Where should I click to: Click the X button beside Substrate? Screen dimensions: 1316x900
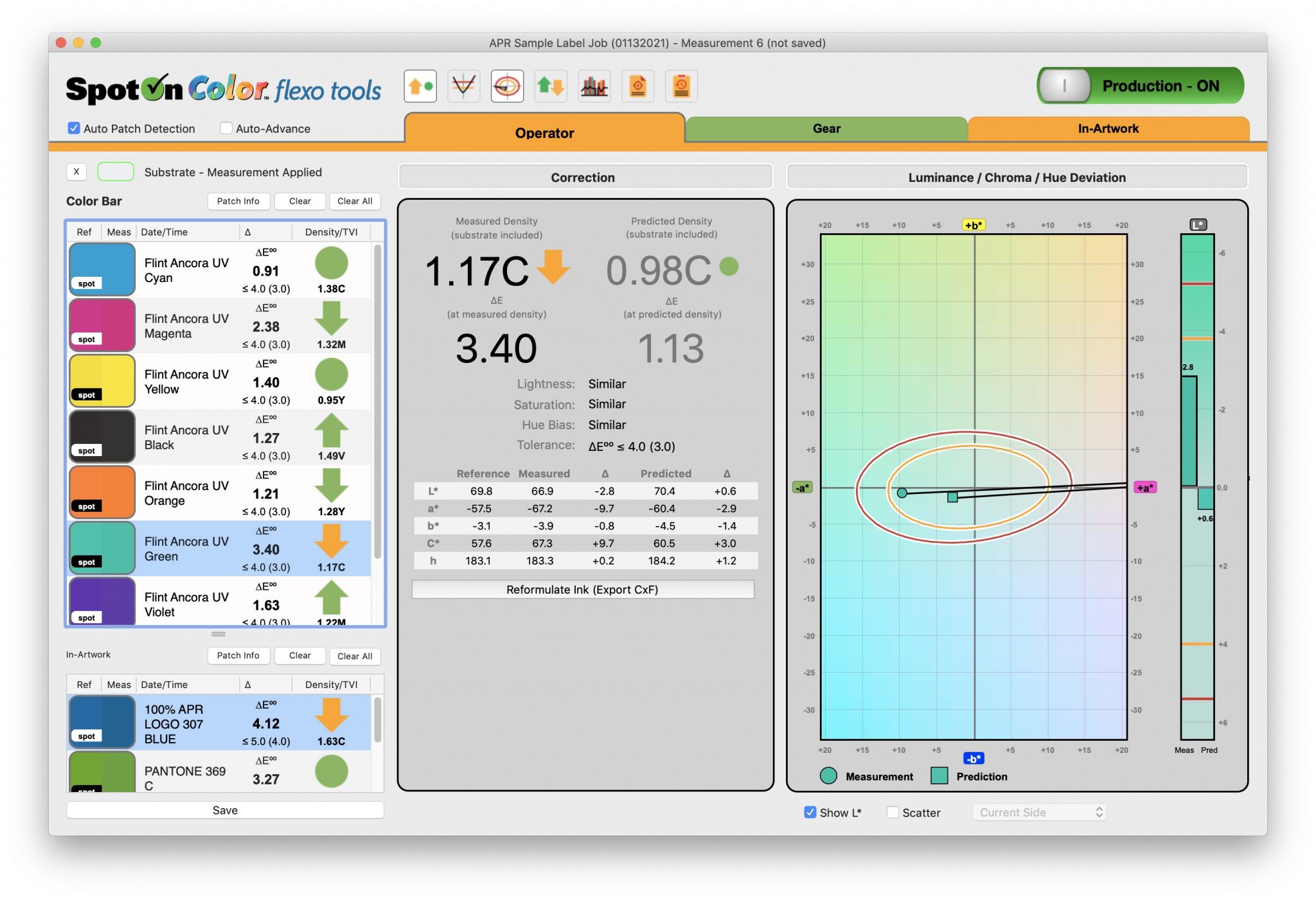[x=76, y=172]
